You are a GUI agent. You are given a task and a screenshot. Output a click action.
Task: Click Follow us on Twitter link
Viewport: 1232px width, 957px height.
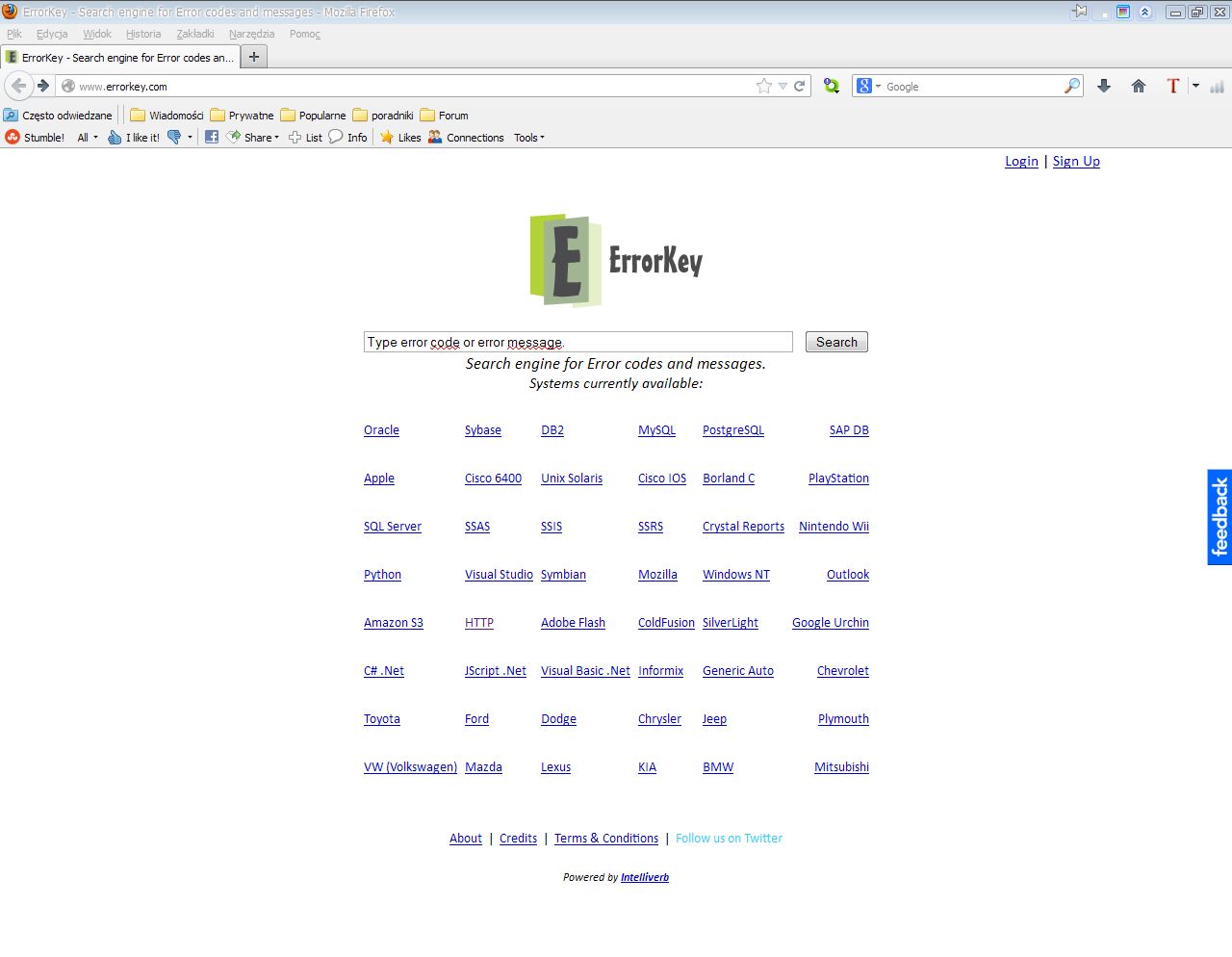(729, 839)
